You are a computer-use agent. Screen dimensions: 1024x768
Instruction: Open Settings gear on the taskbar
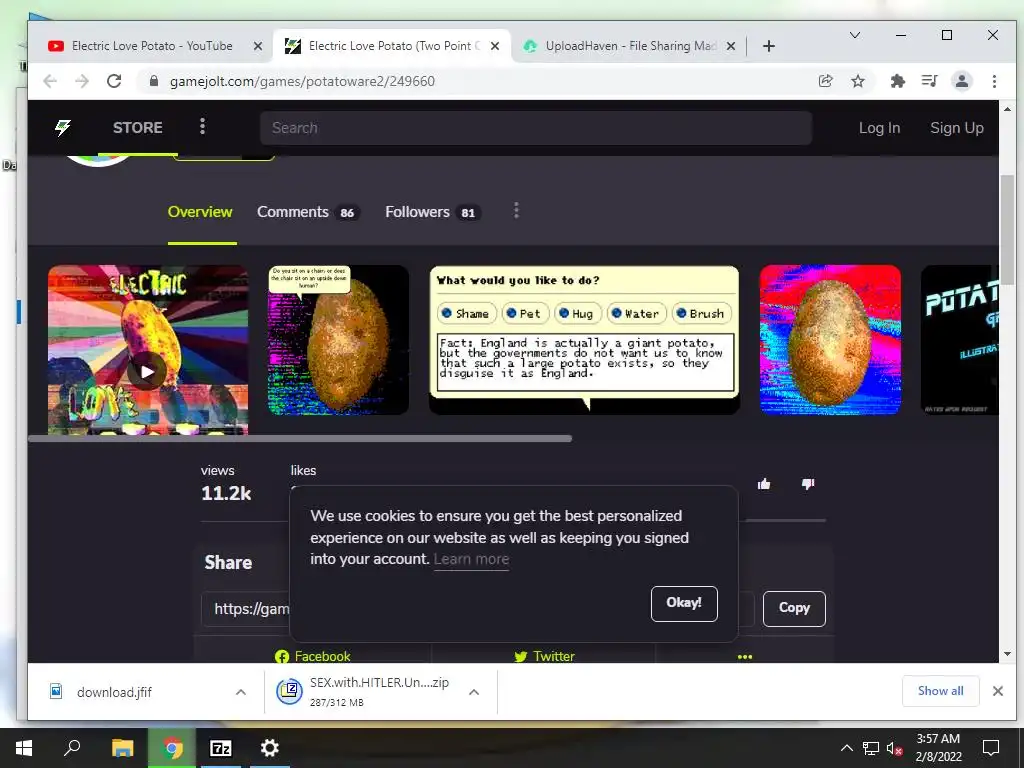270,748
